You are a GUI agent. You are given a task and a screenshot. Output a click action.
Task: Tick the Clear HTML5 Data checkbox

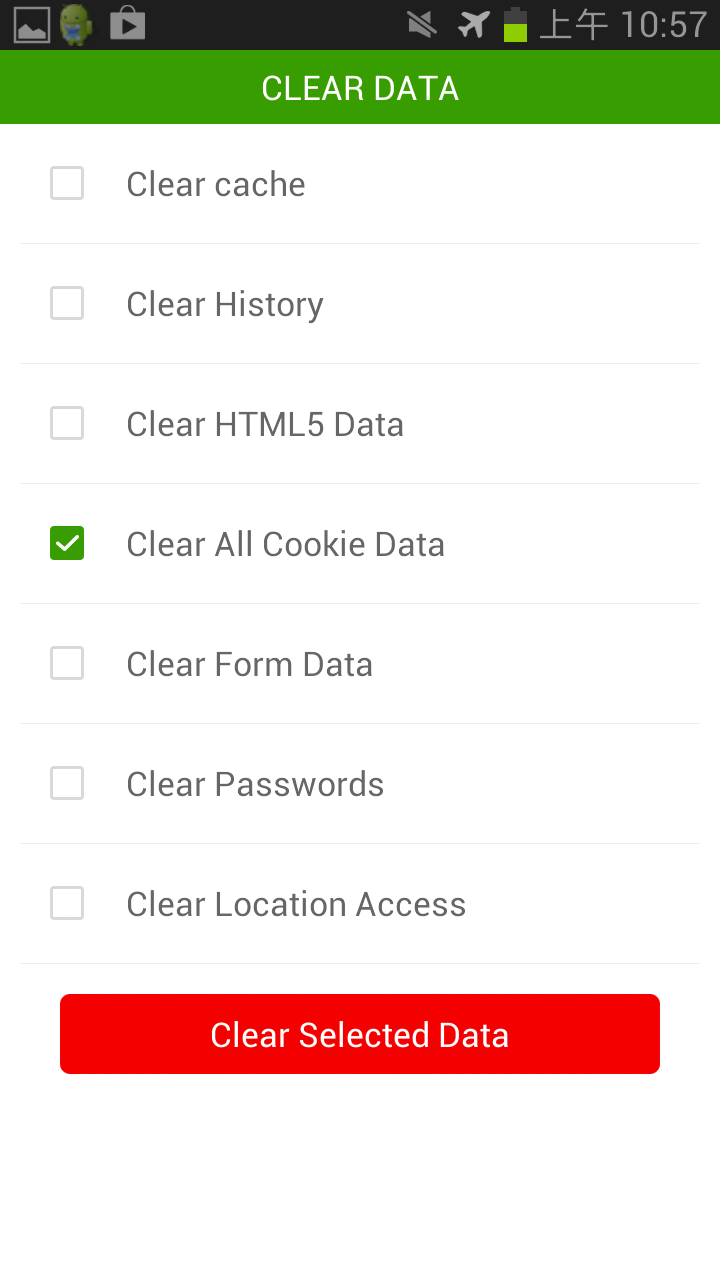point(67,424)
